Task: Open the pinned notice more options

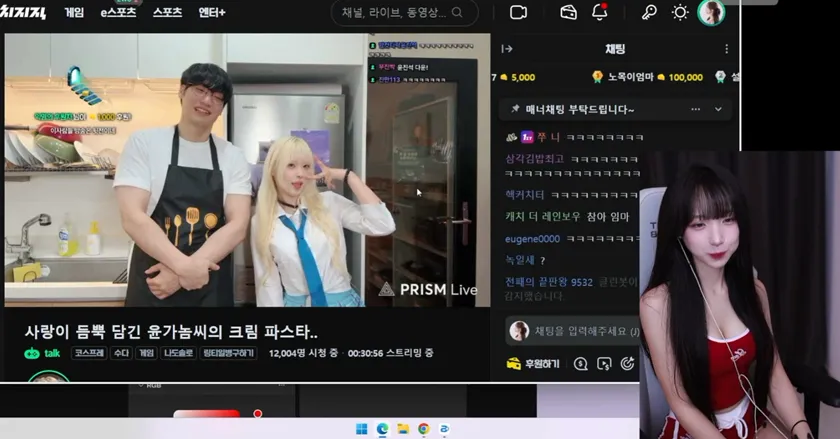Action: pyautogui.click(x=695, y=109)
